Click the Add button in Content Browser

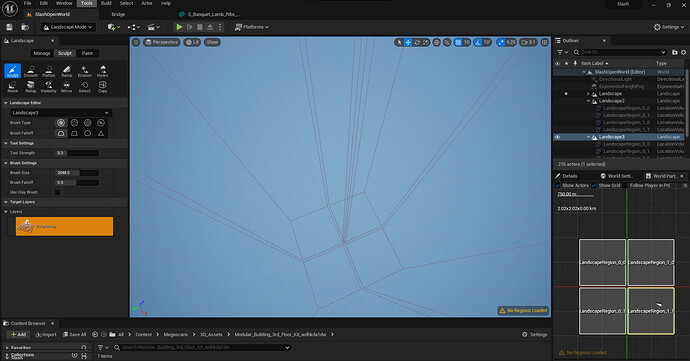click(18, 335)
